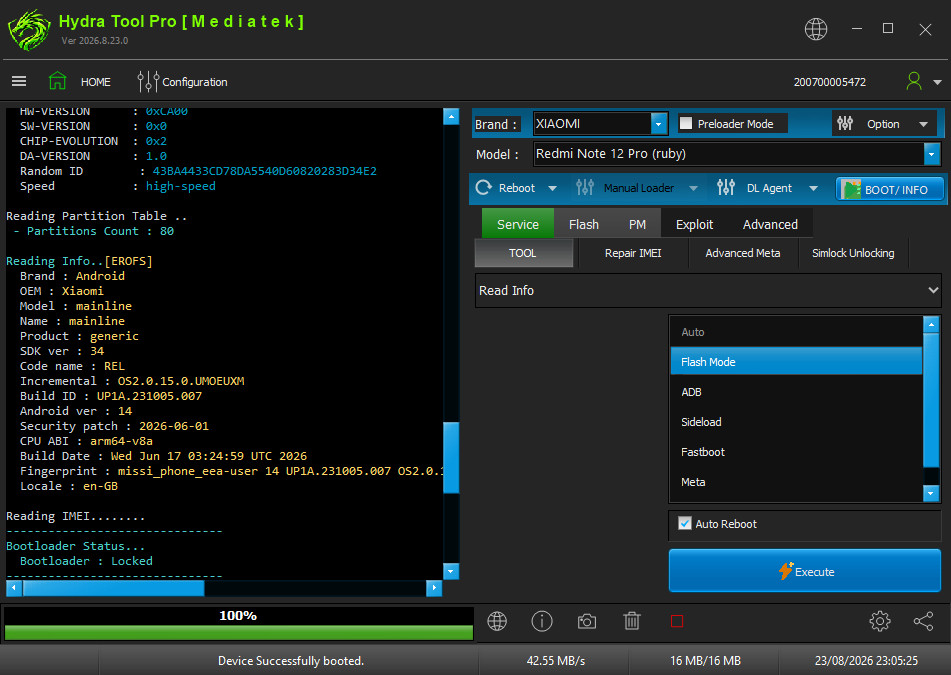Switch to the Flash tab
The width and height of the screenshot is (951, 675).
tap(583, 224)
